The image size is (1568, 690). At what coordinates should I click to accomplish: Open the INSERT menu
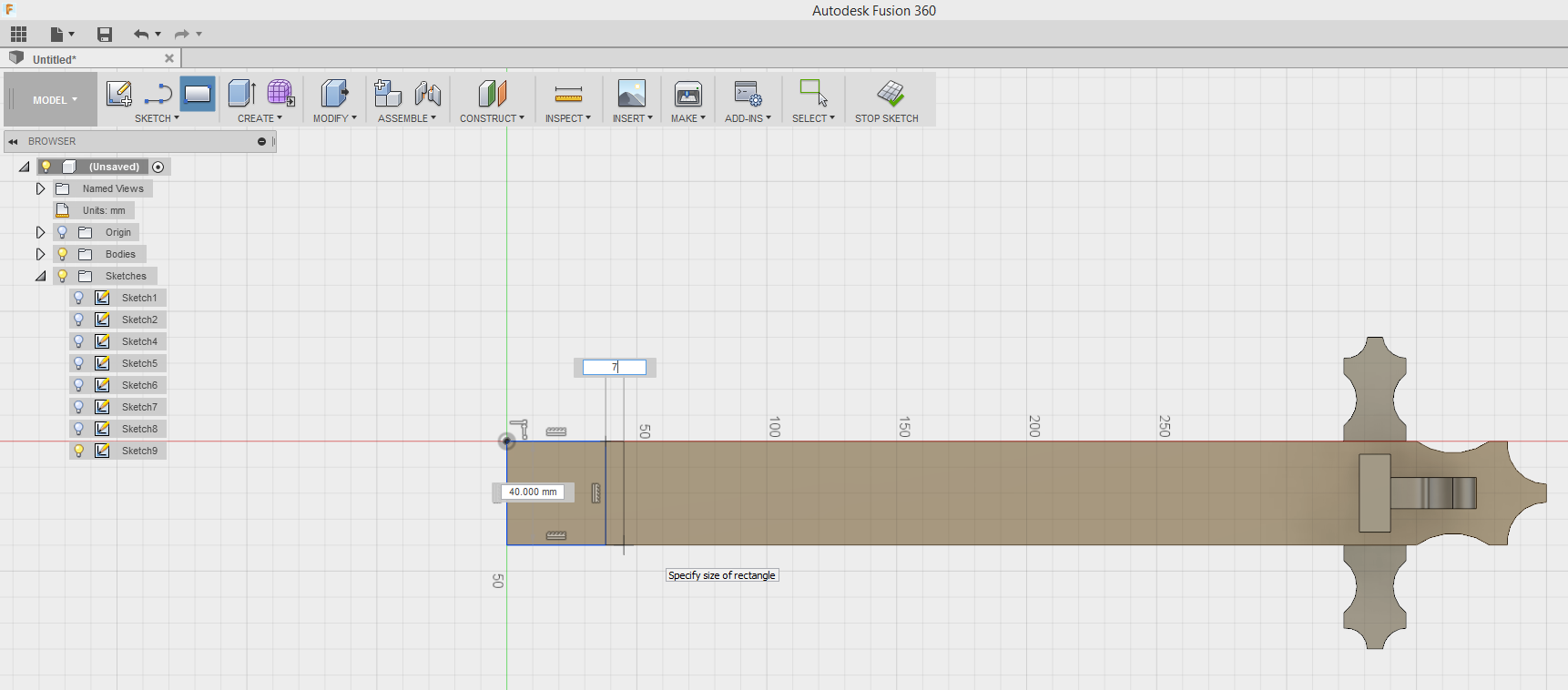pyautogui.click(x=632, y=118)
